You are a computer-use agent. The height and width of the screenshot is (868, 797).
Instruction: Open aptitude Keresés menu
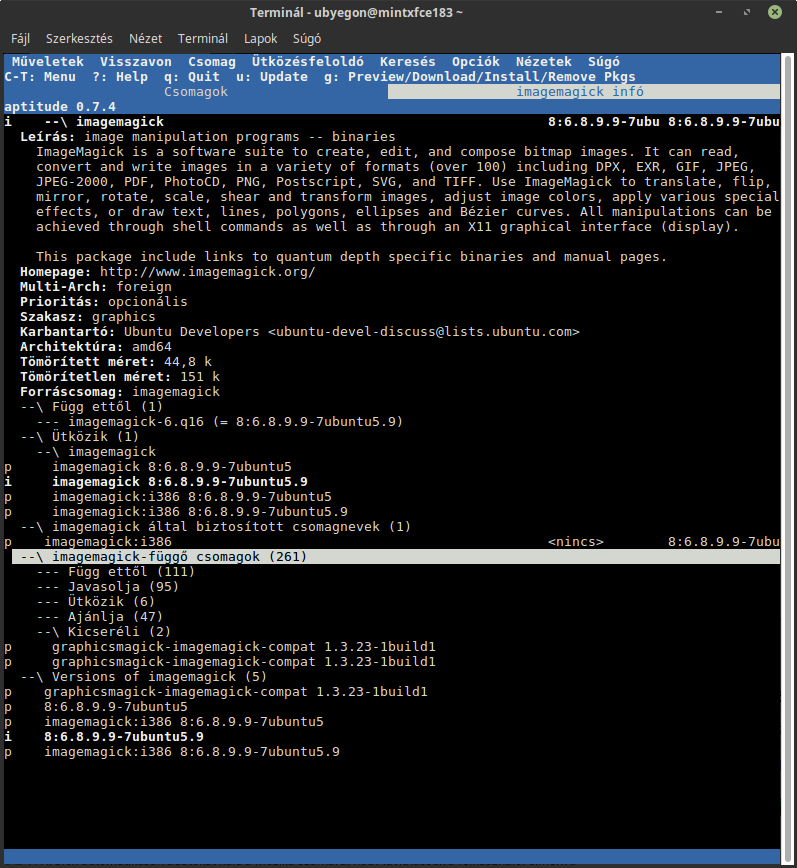(x=407, y=61)
